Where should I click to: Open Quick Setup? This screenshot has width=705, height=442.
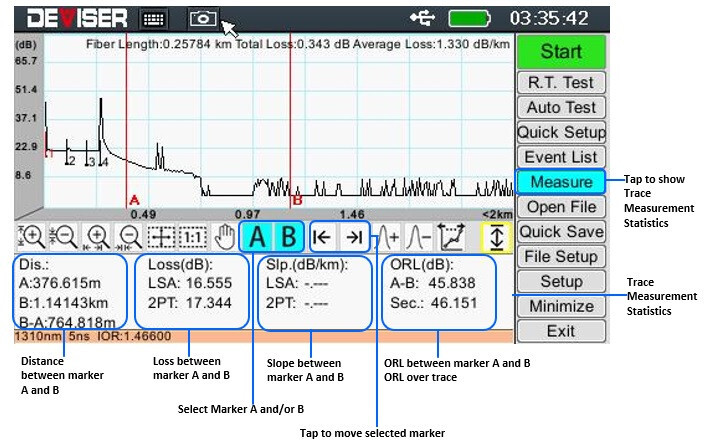click(x=561, y=132)
